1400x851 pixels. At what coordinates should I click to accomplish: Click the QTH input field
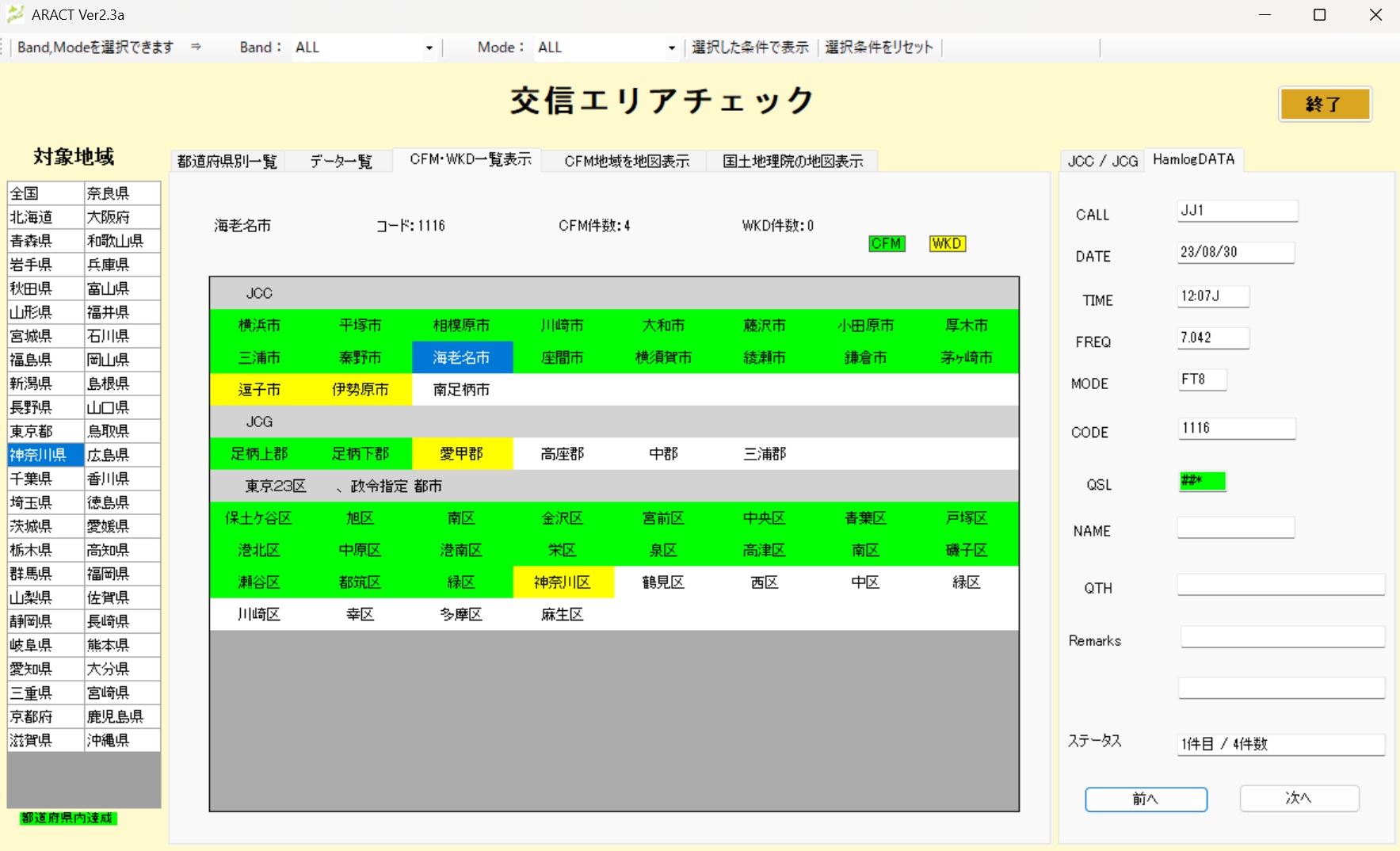(1280, 585)
